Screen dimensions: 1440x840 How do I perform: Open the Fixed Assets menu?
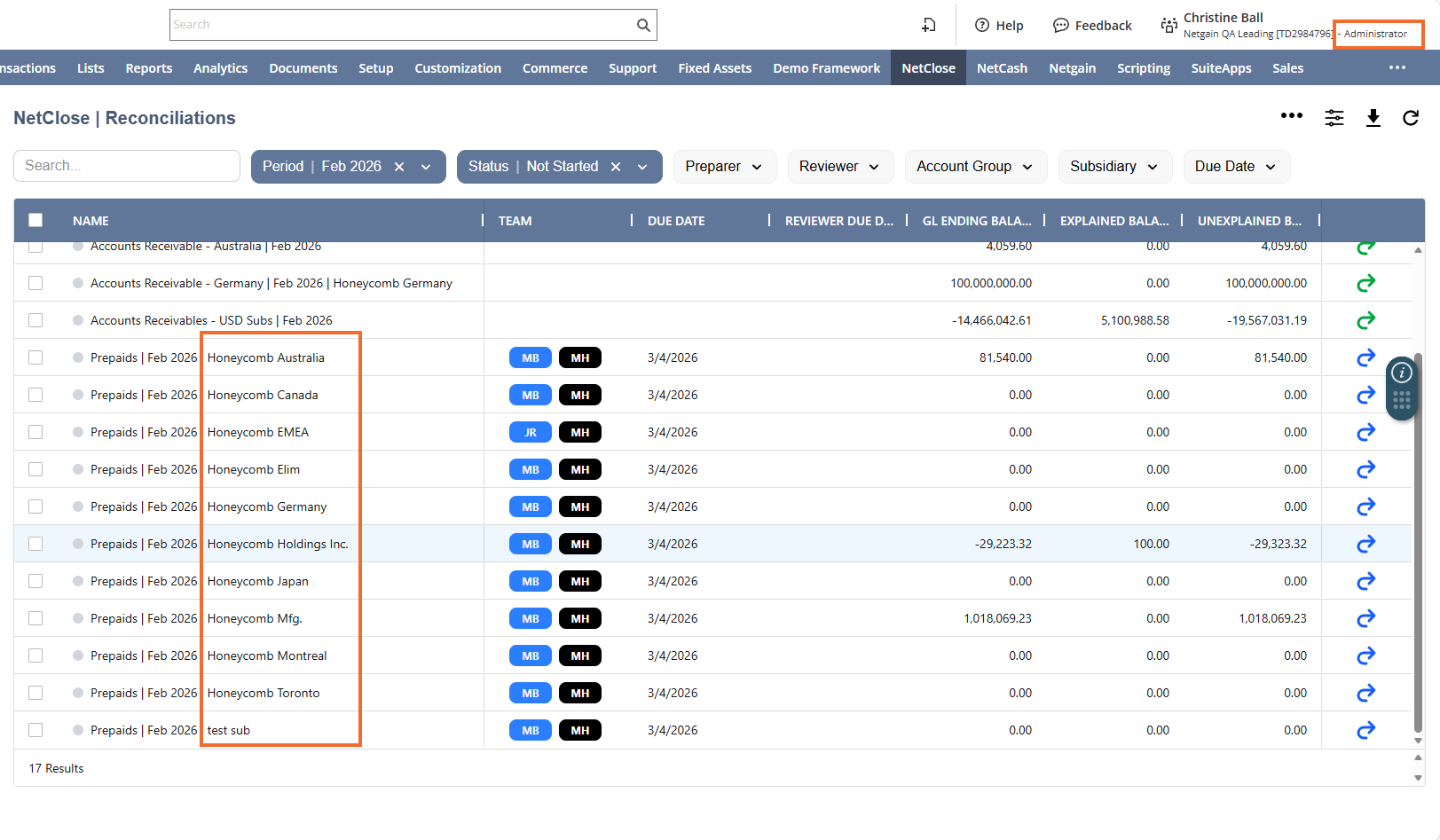pos(714,68)
